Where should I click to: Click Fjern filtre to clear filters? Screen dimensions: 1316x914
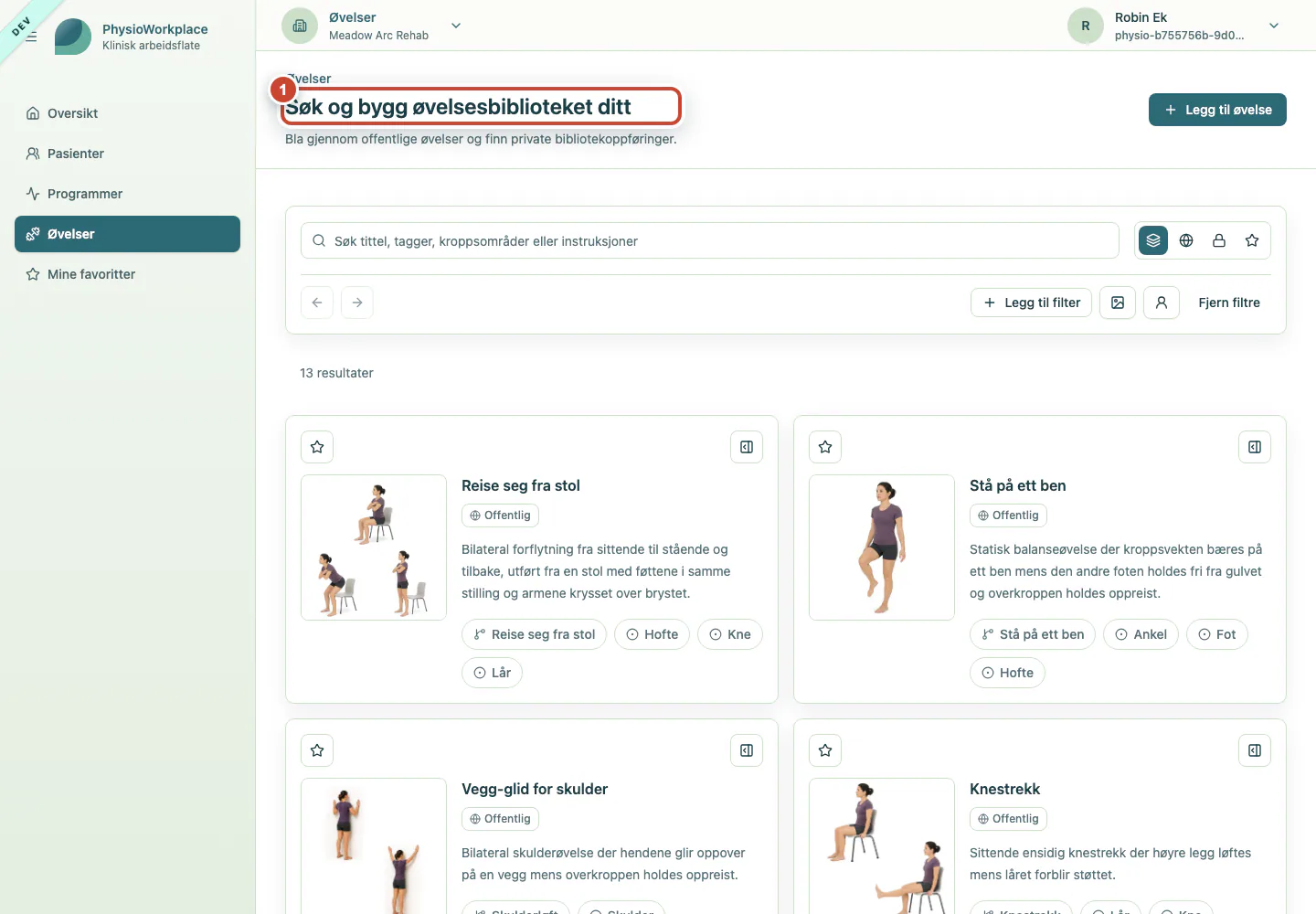click(1229, 303)
